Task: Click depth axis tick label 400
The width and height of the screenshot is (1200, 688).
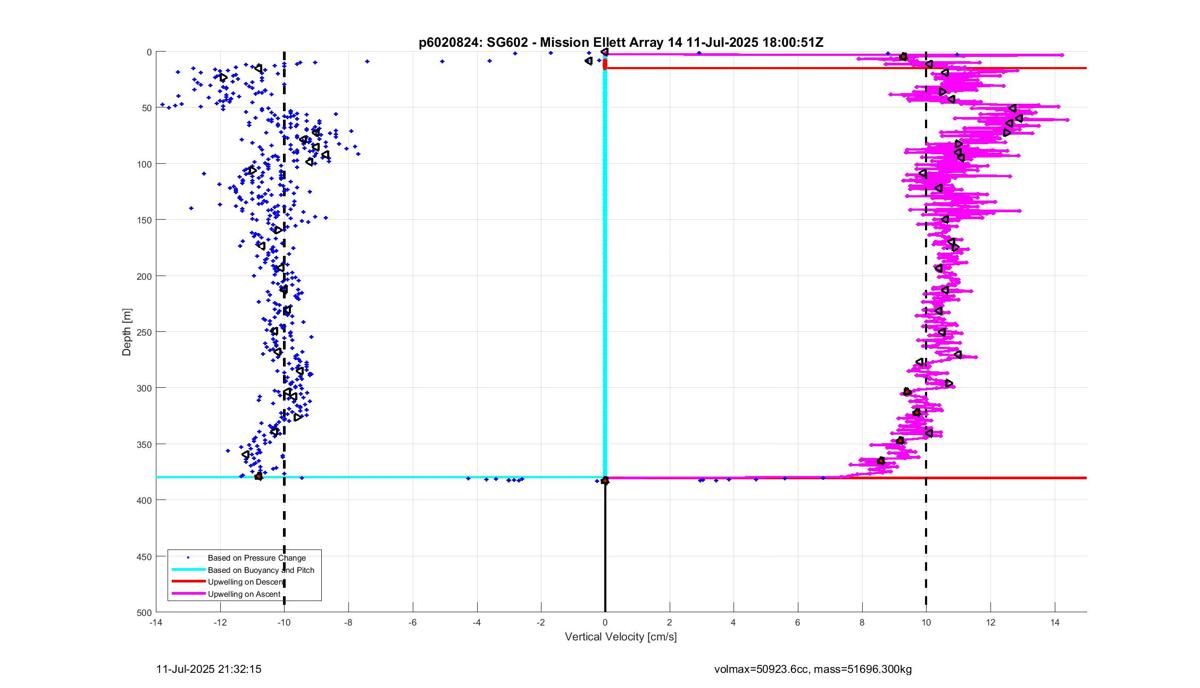Action: point(143,500)
